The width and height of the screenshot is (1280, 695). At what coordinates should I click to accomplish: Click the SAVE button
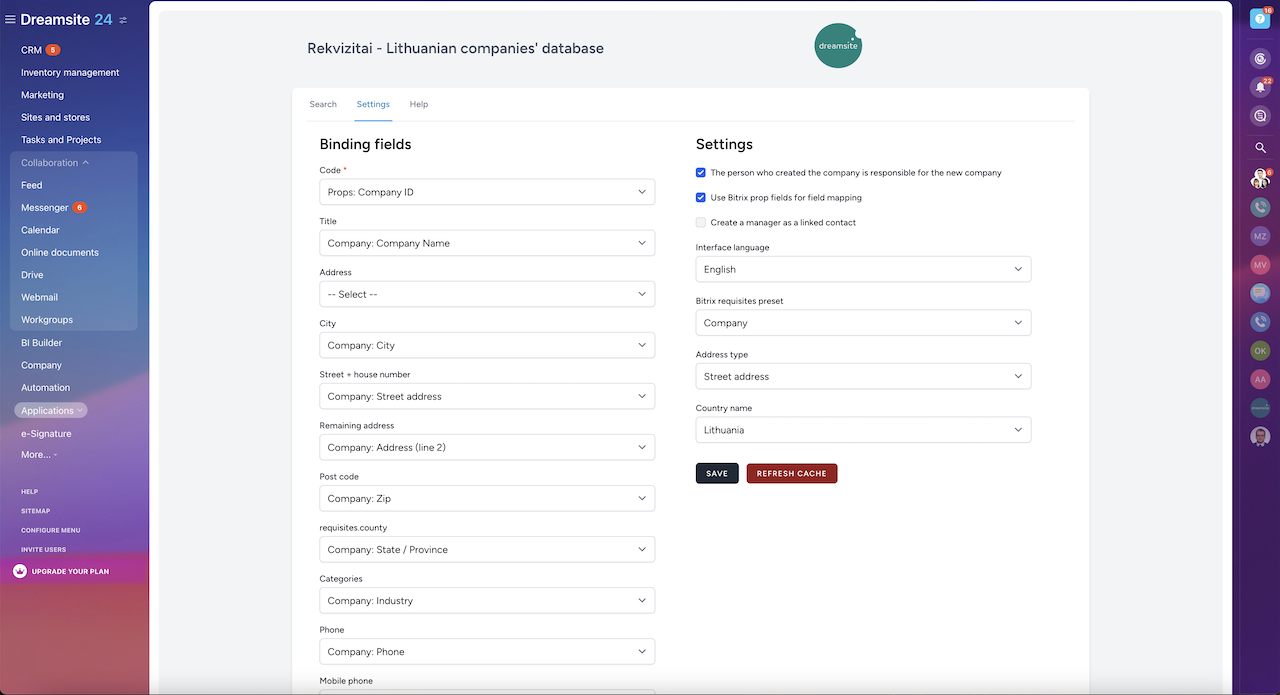pos(716,473)
